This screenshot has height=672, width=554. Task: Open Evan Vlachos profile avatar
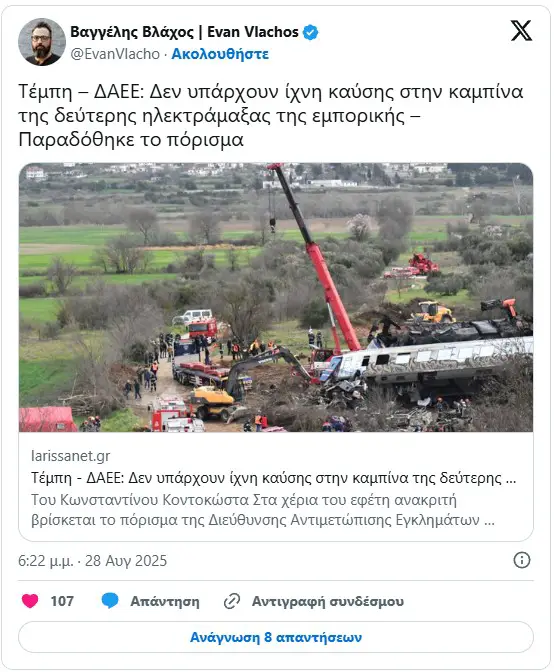(42, 42)
